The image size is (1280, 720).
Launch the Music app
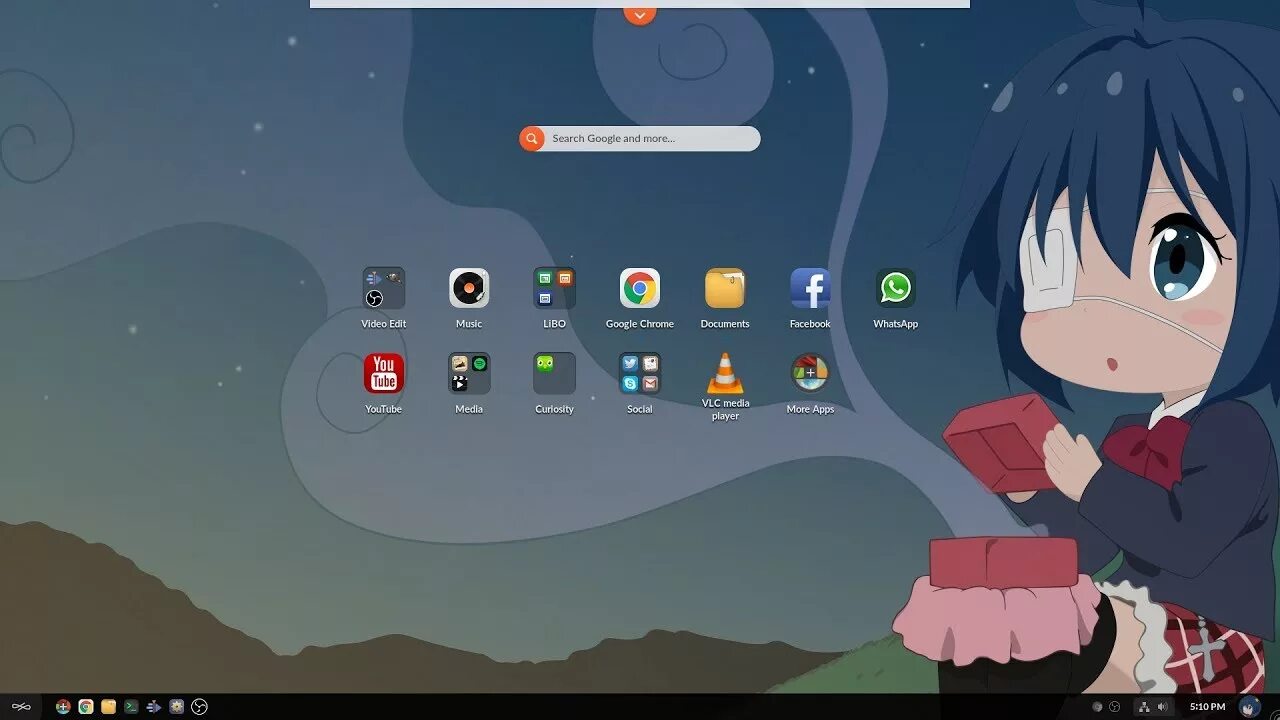469,288
